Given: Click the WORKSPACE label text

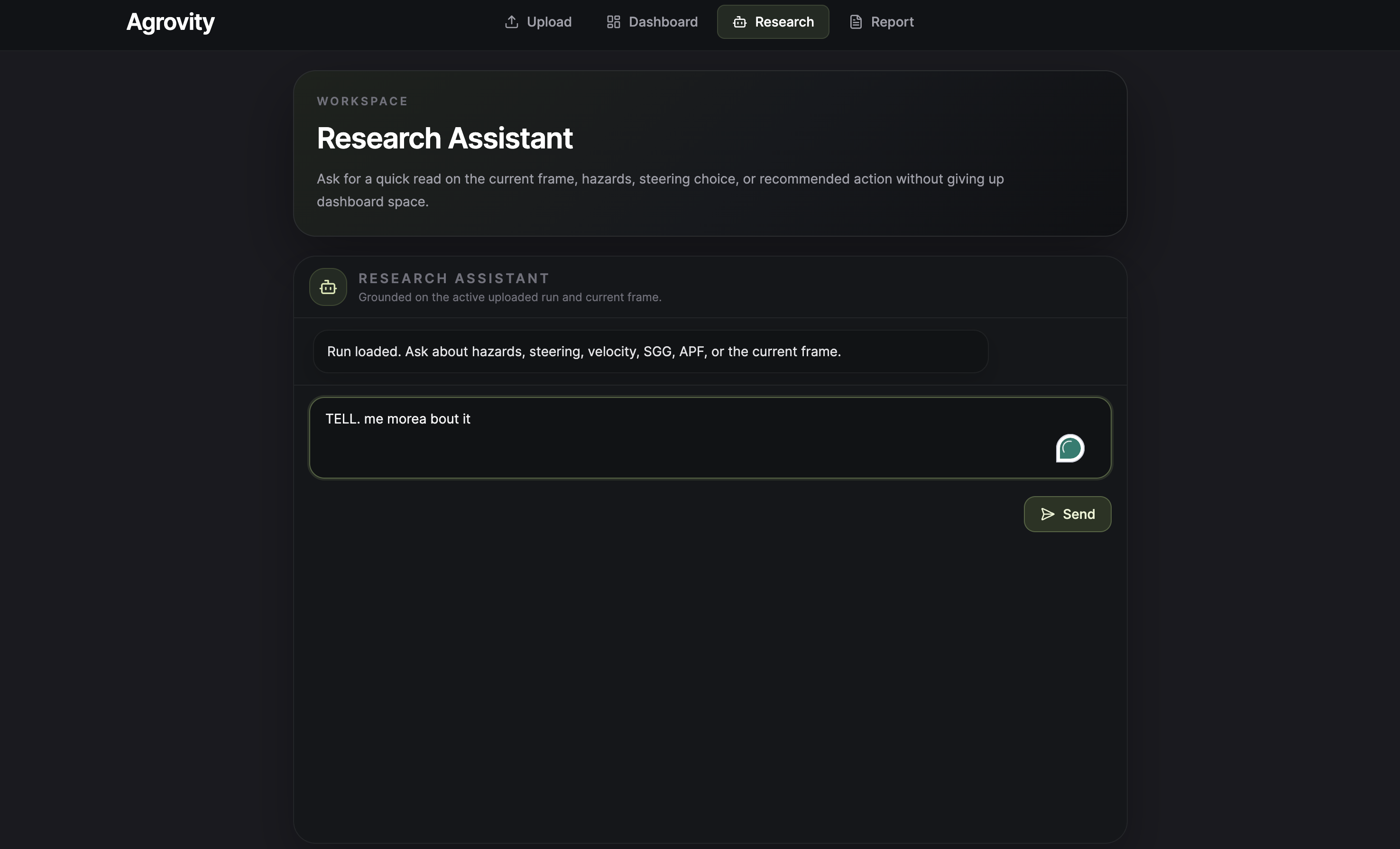Looking at the screenshot, I should 362,101.
